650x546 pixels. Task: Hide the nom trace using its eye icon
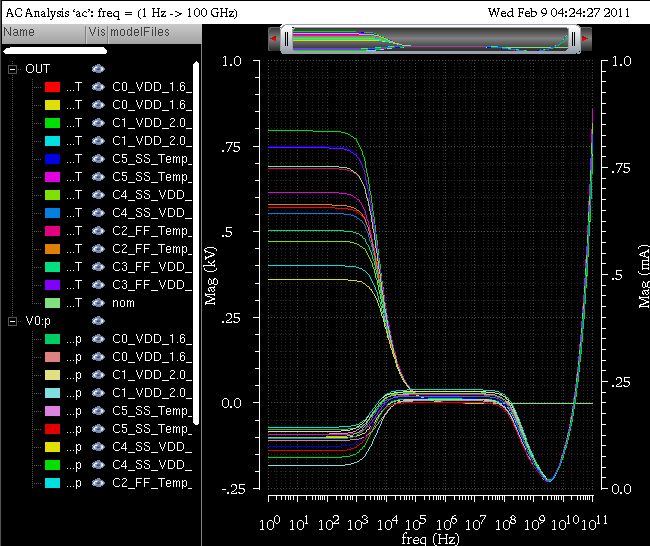click(x=98, y=303)
